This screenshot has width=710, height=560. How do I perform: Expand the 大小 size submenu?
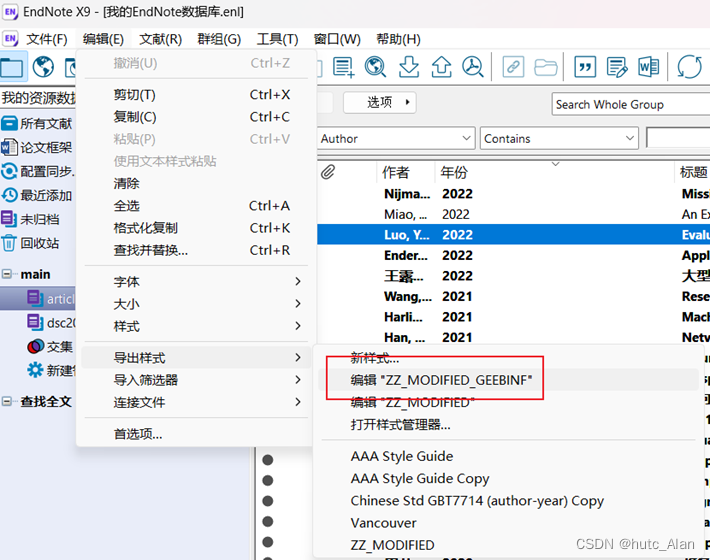tap(197, 304)
